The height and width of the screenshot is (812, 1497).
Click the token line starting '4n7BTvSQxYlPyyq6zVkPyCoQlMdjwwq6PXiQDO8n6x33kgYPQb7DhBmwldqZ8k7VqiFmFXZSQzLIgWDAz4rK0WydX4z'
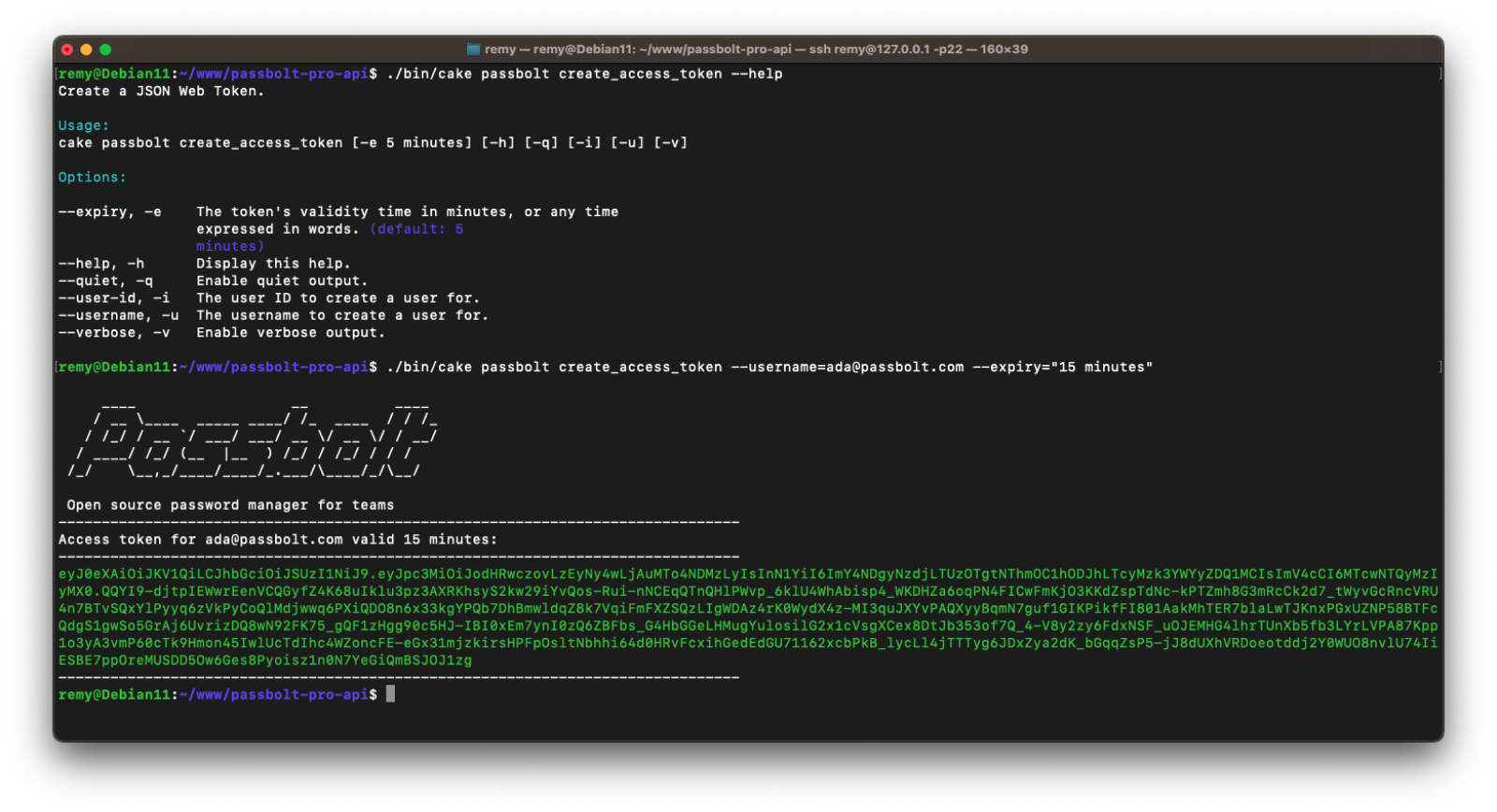coord(748,609)
